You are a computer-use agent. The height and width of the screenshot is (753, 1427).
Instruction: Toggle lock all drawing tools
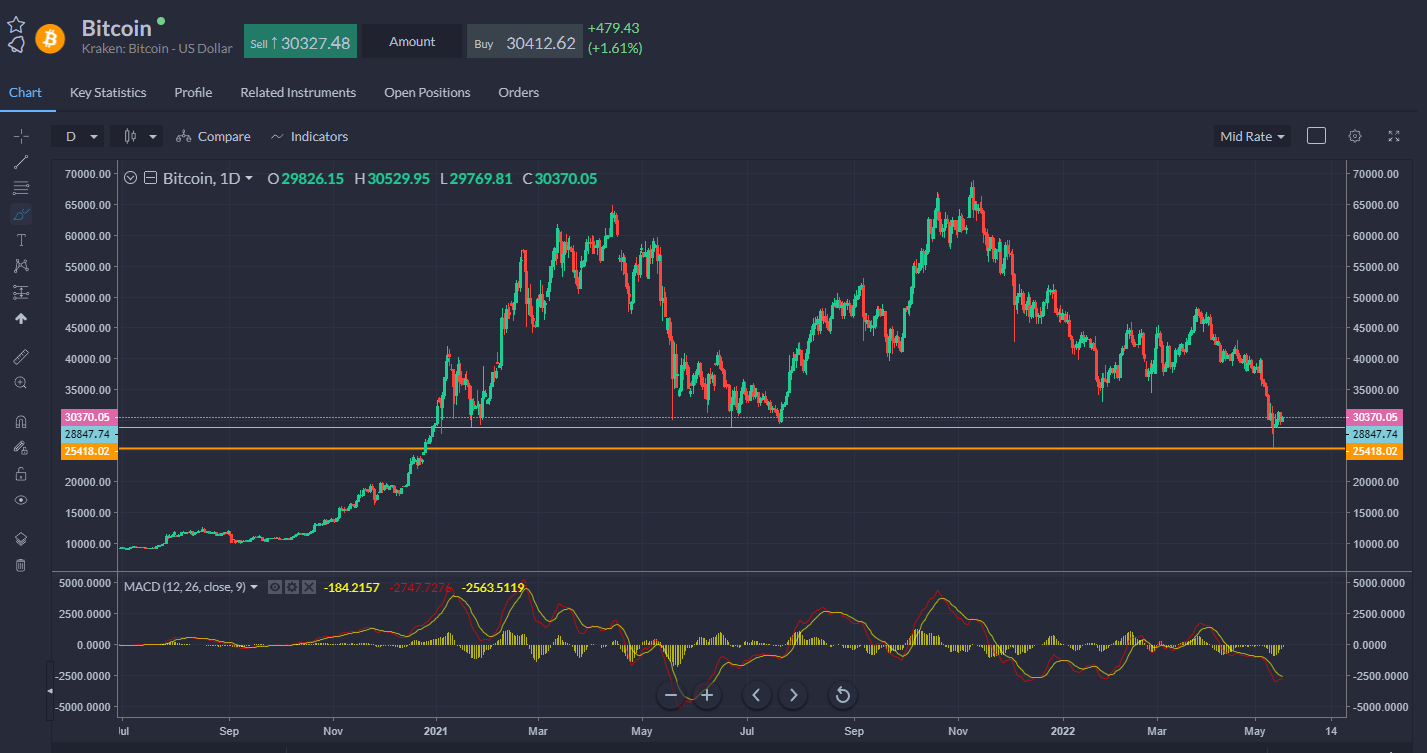[21, 474]
